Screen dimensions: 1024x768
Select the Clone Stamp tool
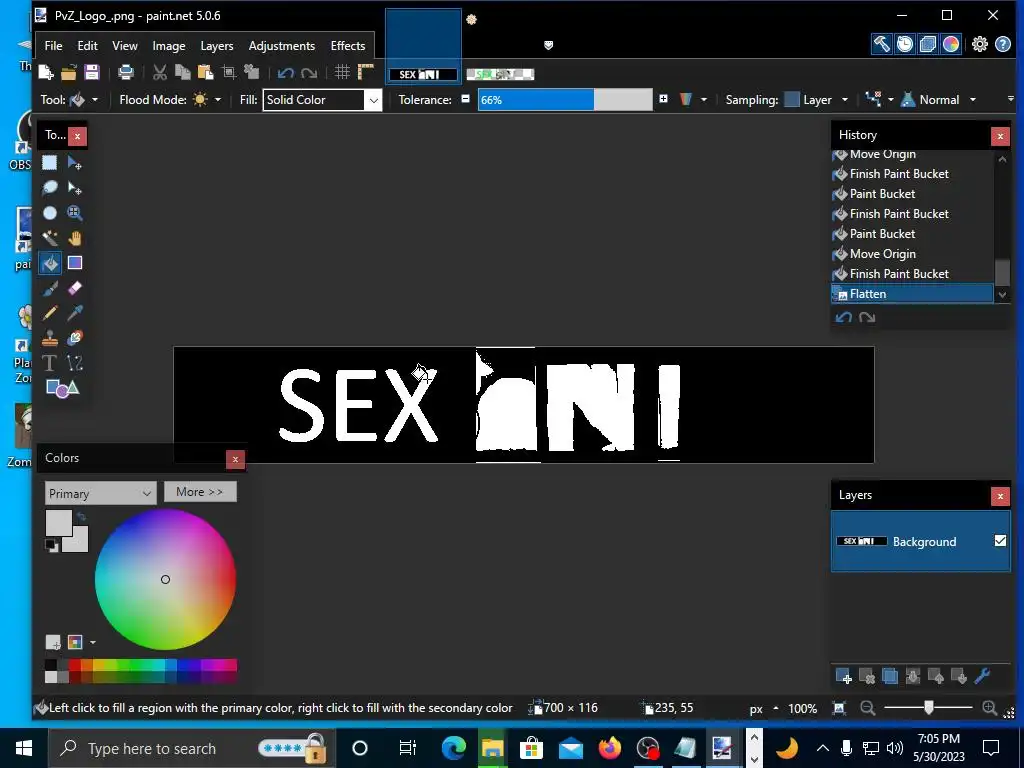50,338
